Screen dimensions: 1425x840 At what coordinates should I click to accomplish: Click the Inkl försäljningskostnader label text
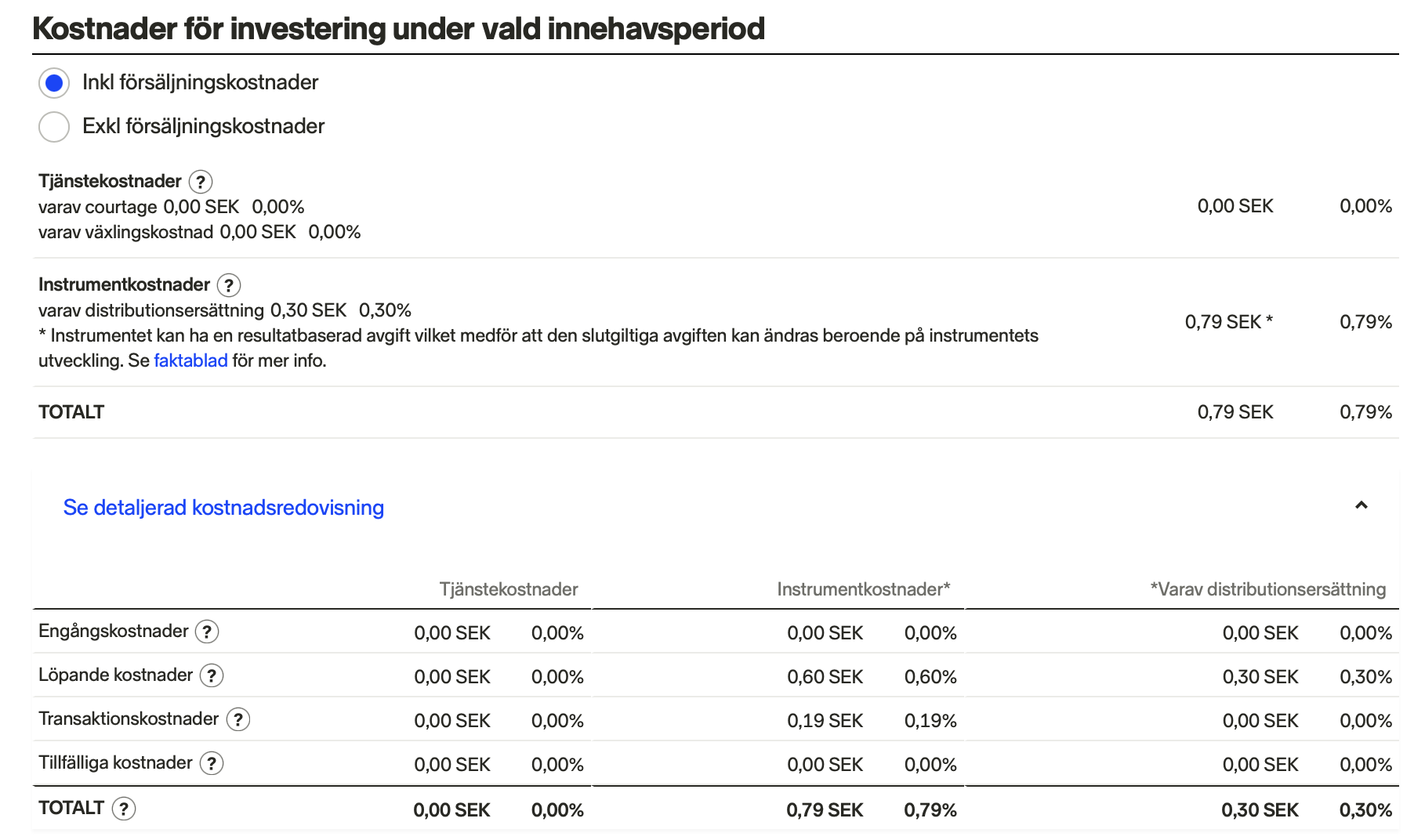click(x=200, y=82)
